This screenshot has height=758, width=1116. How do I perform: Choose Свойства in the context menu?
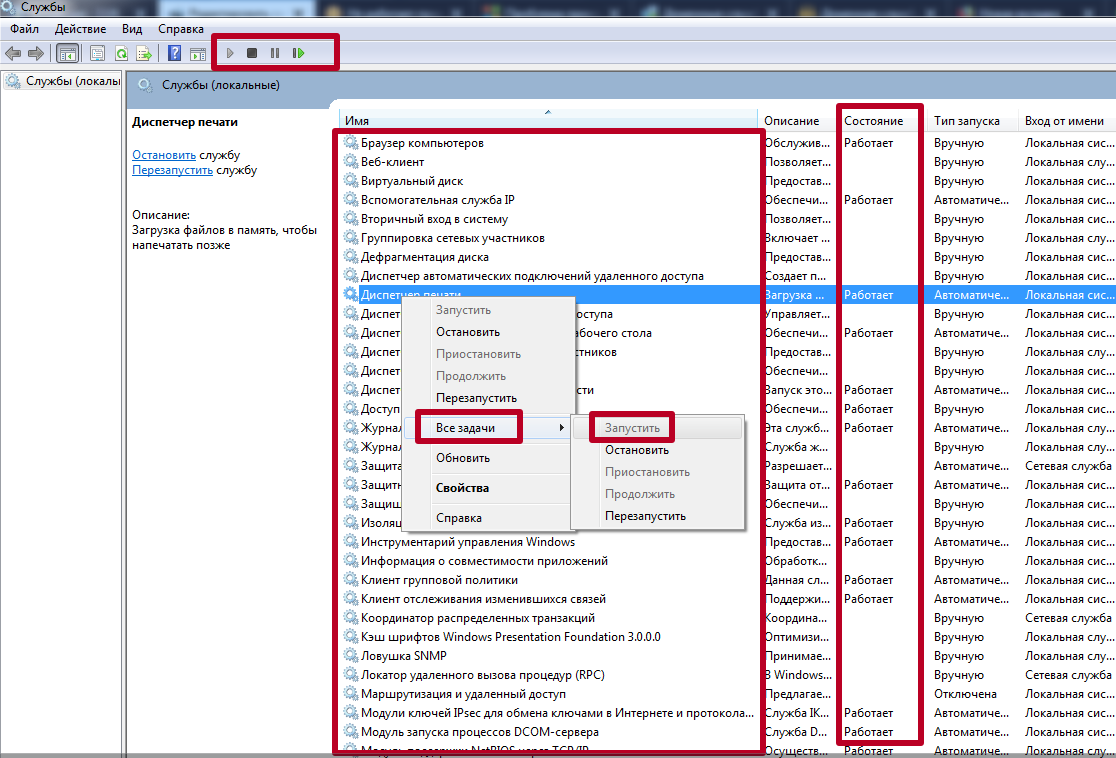462,488
